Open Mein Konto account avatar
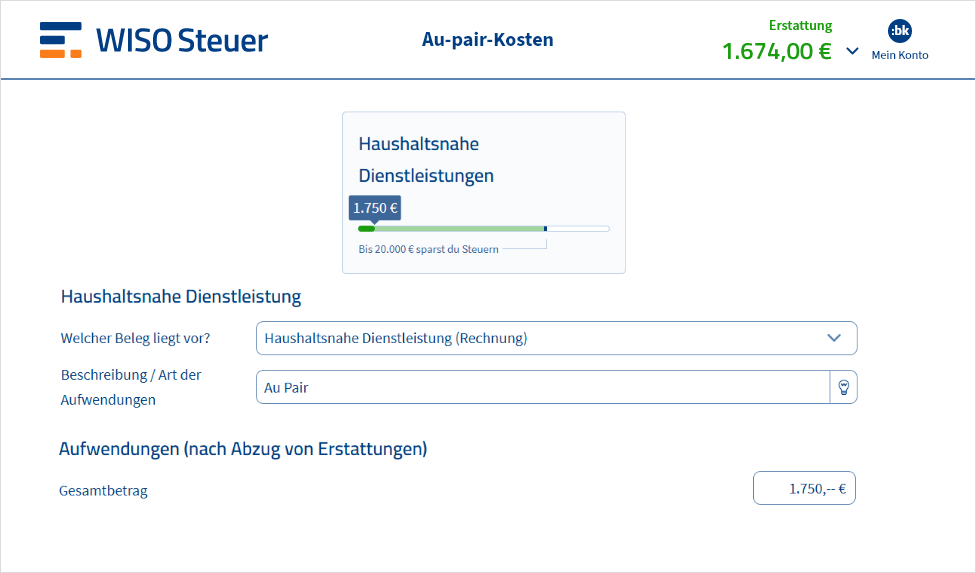 899,30
